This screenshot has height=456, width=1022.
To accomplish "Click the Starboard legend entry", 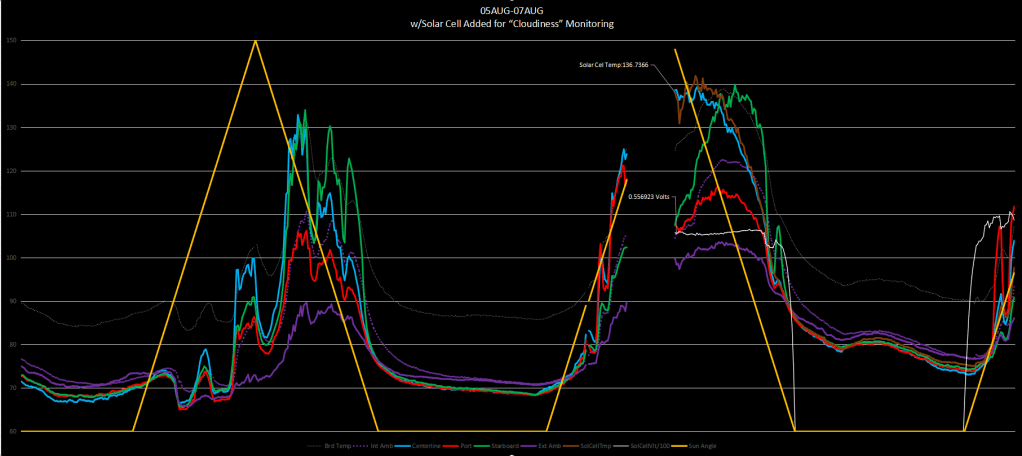I will 506,446.
